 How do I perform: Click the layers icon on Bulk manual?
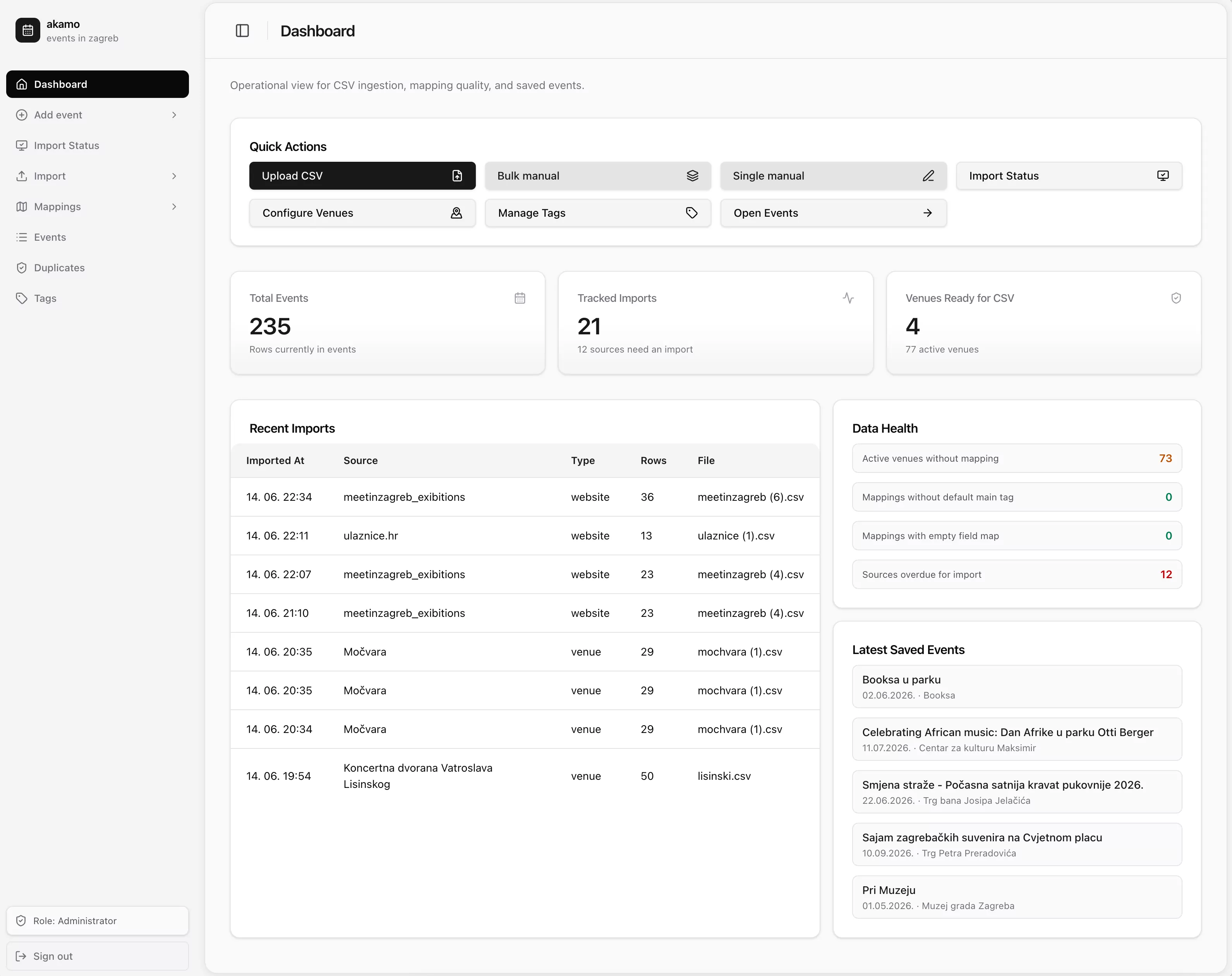pos(693,176)
